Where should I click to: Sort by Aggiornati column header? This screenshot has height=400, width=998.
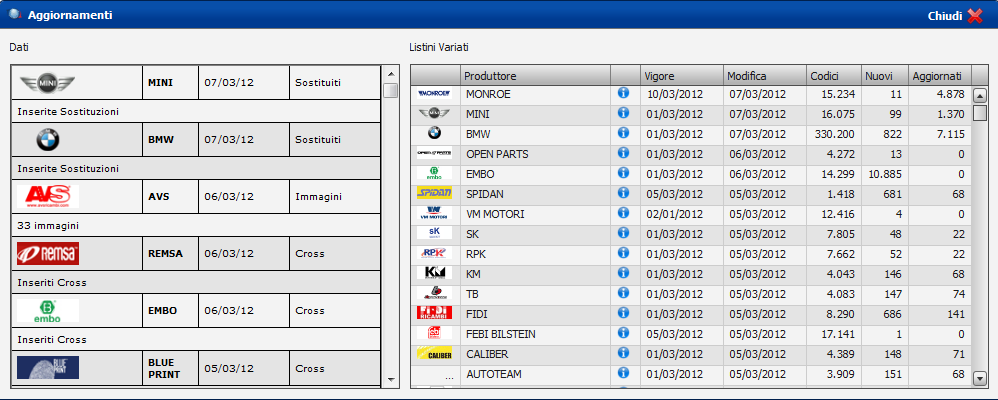coord(940,76)
